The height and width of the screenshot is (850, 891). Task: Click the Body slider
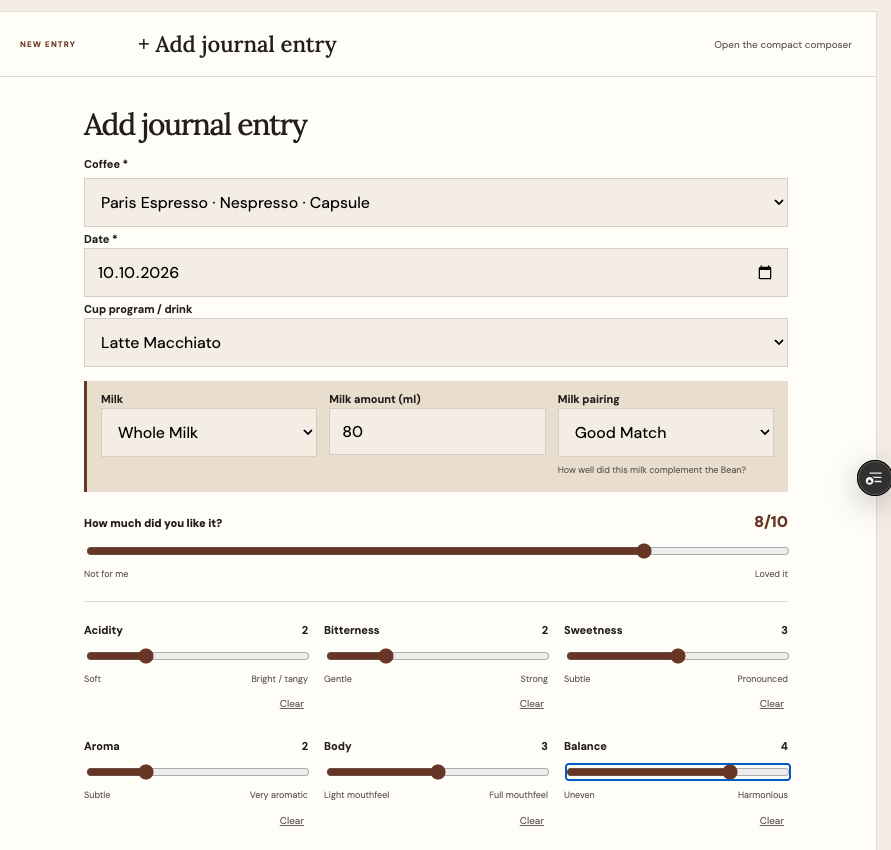point(438,772)
